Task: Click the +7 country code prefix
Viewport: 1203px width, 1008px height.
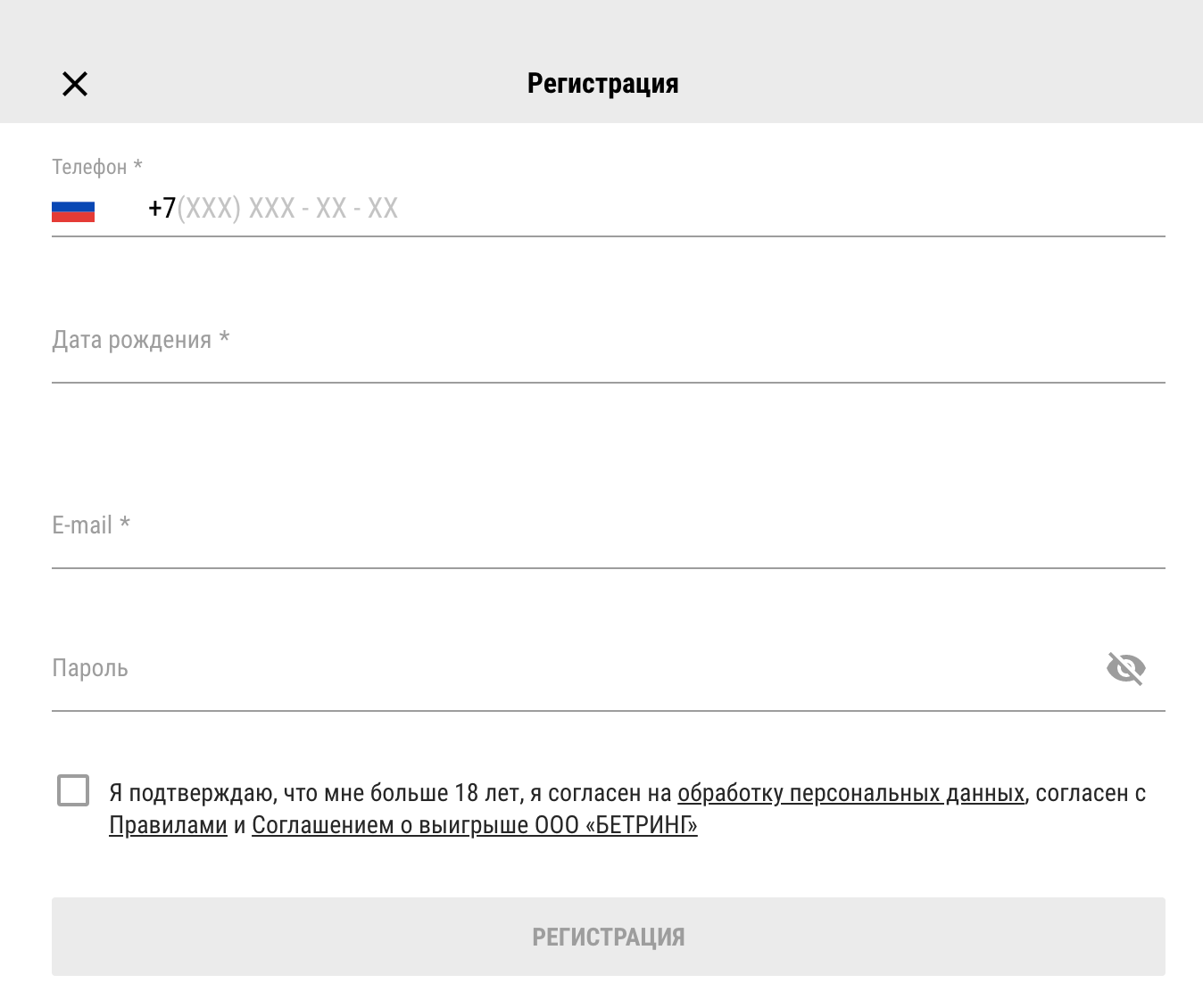Action: (x=162, y=209)
